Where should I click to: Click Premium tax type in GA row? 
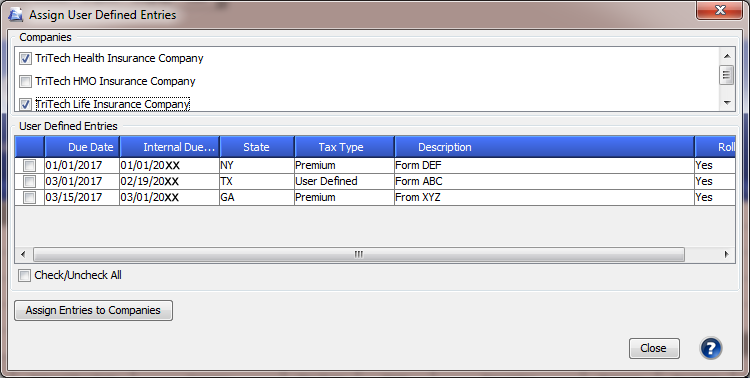(x=344, y=197)
